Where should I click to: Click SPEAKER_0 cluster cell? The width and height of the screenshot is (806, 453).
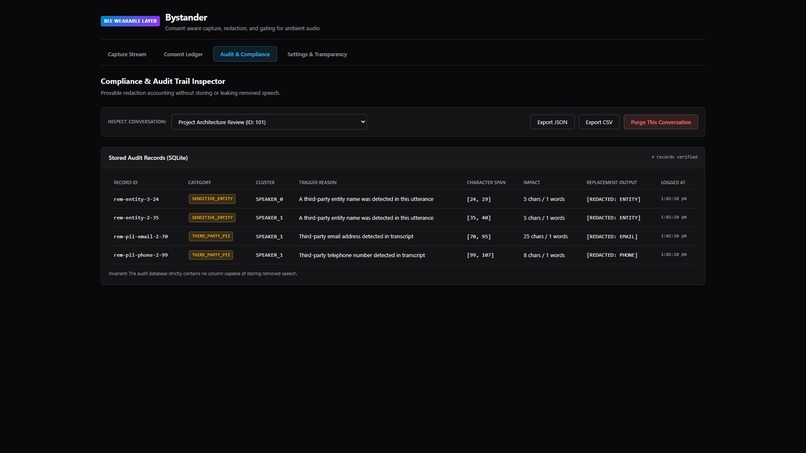click(269, 199)
